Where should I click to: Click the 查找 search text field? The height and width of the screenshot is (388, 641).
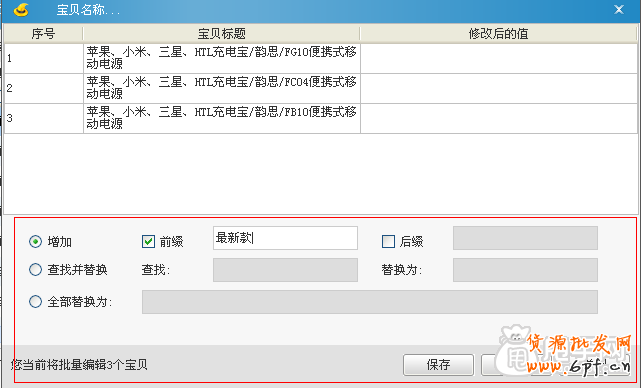click(x=285, y=270)
